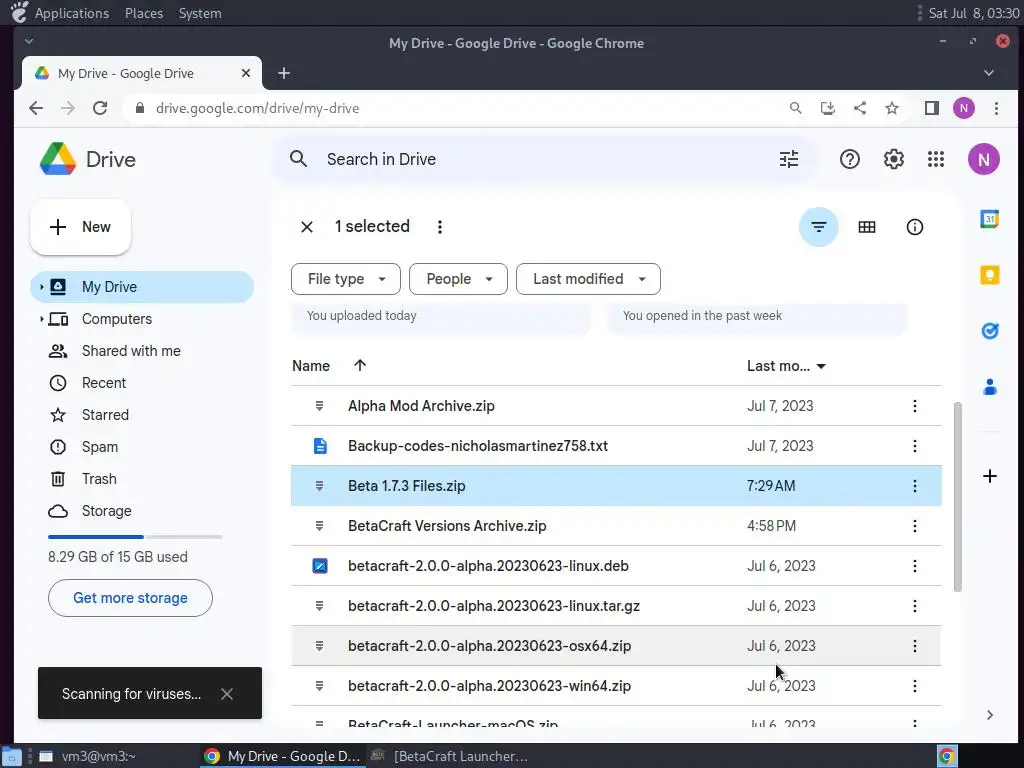Share this page from address bar
This screenshot has width=1024, height=768.
pos(859,108)
